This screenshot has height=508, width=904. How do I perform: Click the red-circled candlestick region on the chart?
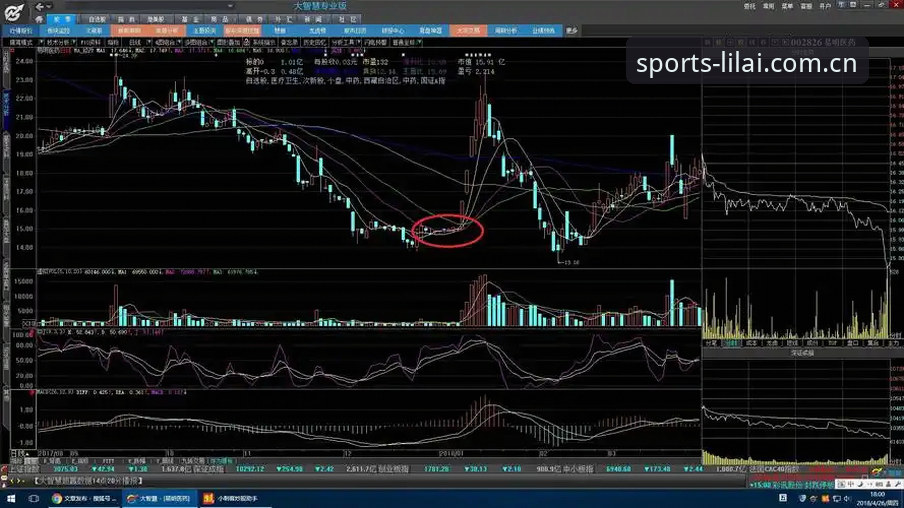pyautogui.click(x=447, y=231)
